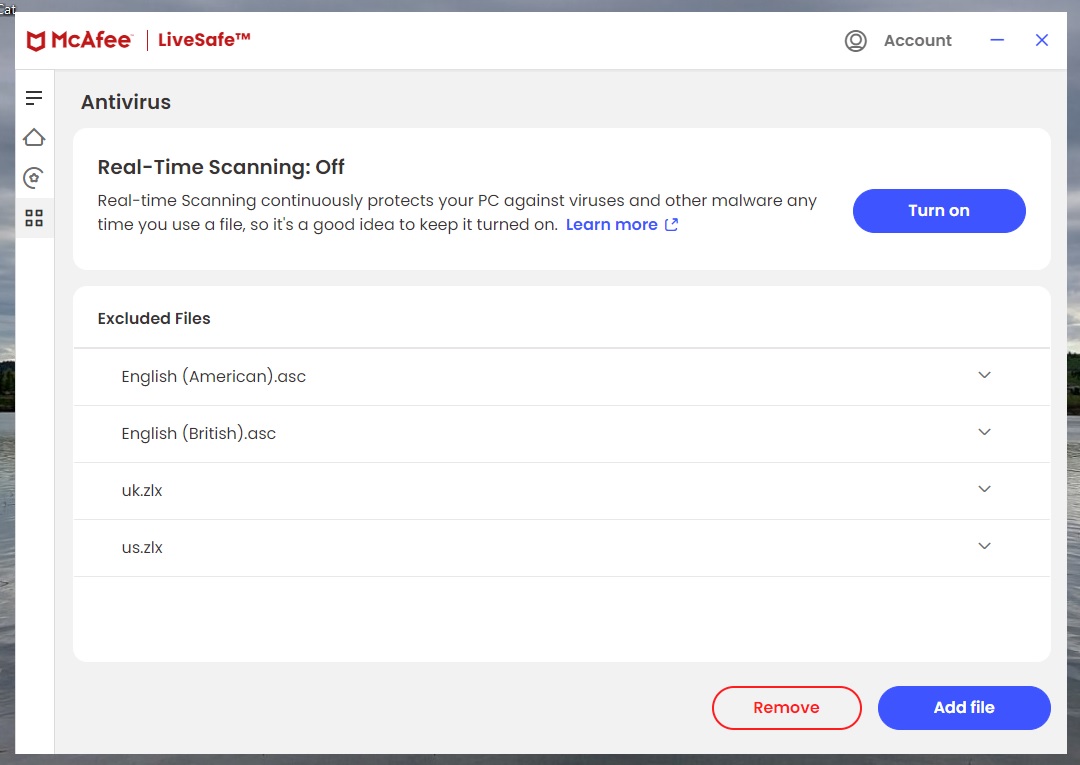Screen dimensions: 1080x765
Task: Expand the uk.zlx row chevron
Action: coord(984,490)
